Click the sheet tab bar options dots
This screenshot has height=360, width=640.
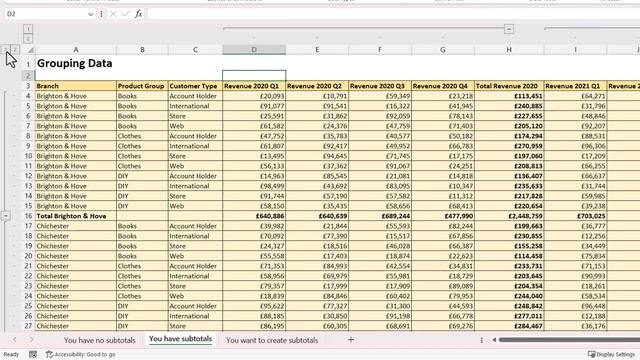pos(482,340)
